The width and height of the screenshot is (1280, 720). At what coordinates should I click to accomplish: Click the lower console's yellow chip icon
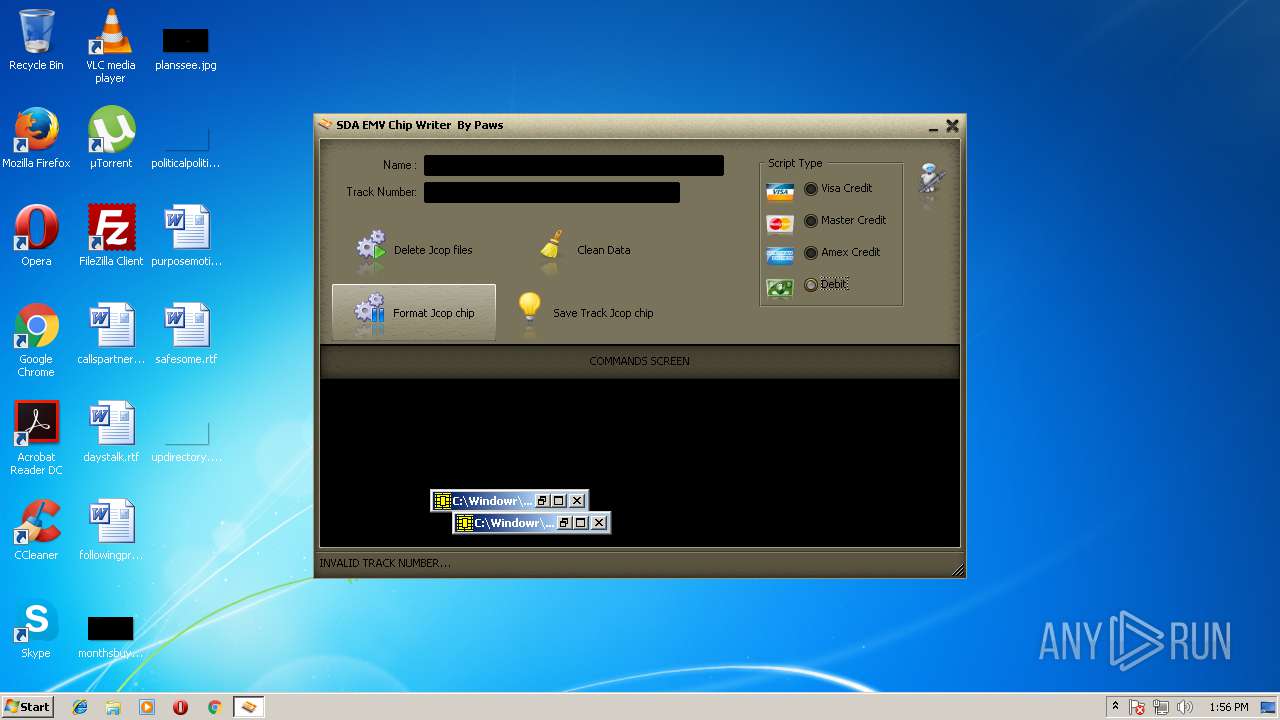click(x=464, y=523)
